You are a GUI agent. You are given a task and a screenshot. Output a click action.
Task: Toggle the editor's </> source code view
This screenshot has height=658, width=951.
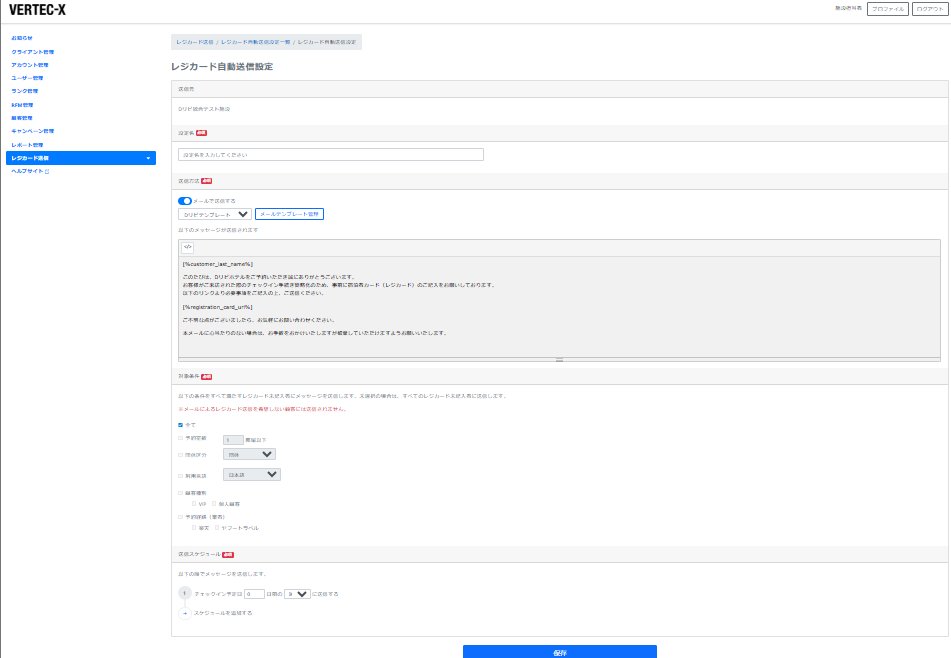(x=187, y=247)
